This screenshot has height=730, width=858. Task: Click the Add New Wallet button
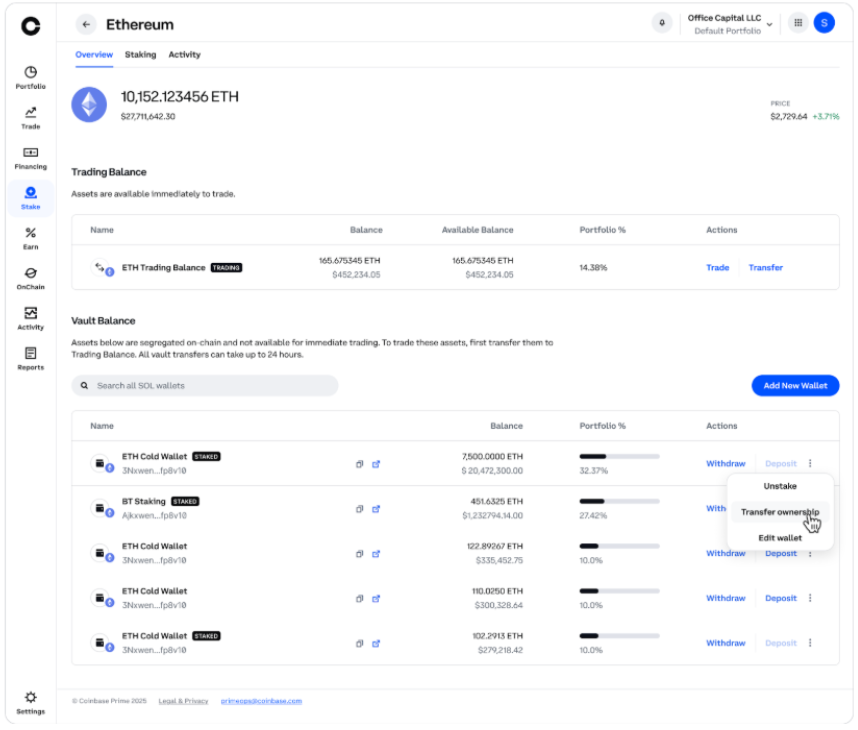pyautogui.click(x=795, y=386)
